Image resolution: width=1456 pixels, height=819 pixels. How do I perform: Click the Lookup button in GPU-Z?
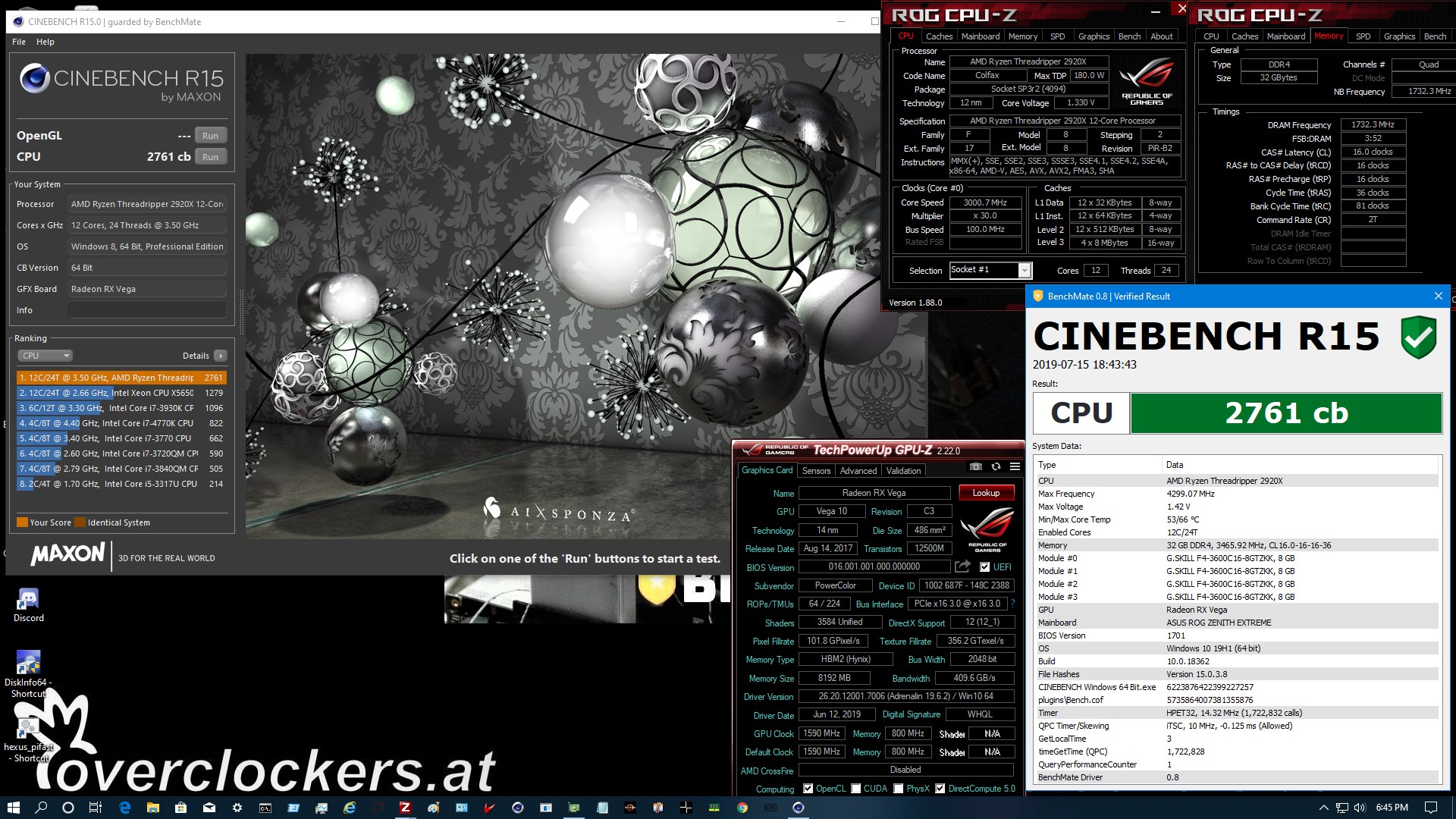point(986,493)
